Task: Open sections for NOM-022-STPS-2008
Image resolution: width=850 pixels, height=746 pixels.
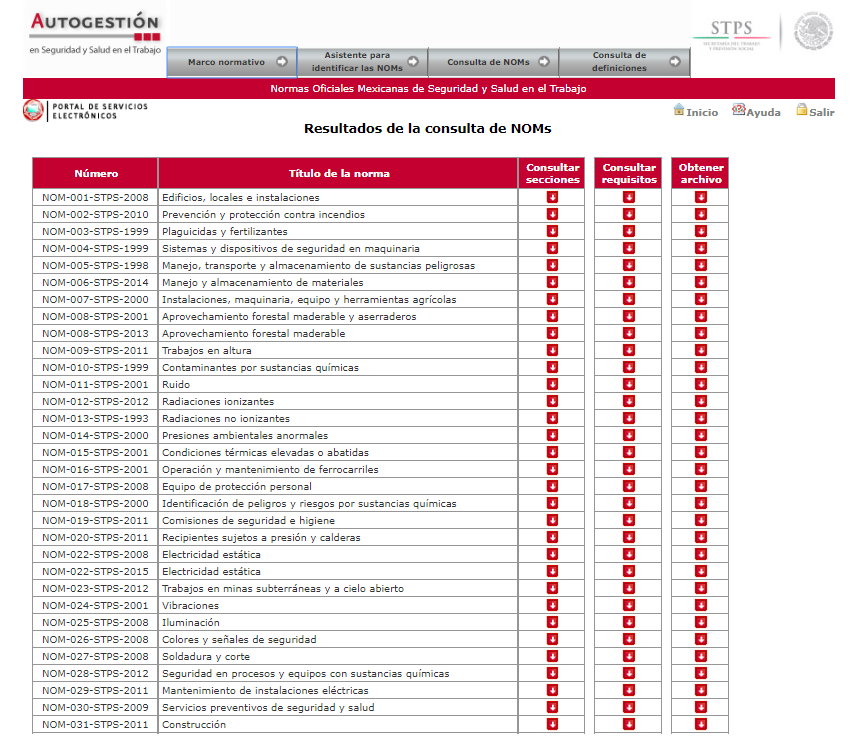Action: point(552,554)
